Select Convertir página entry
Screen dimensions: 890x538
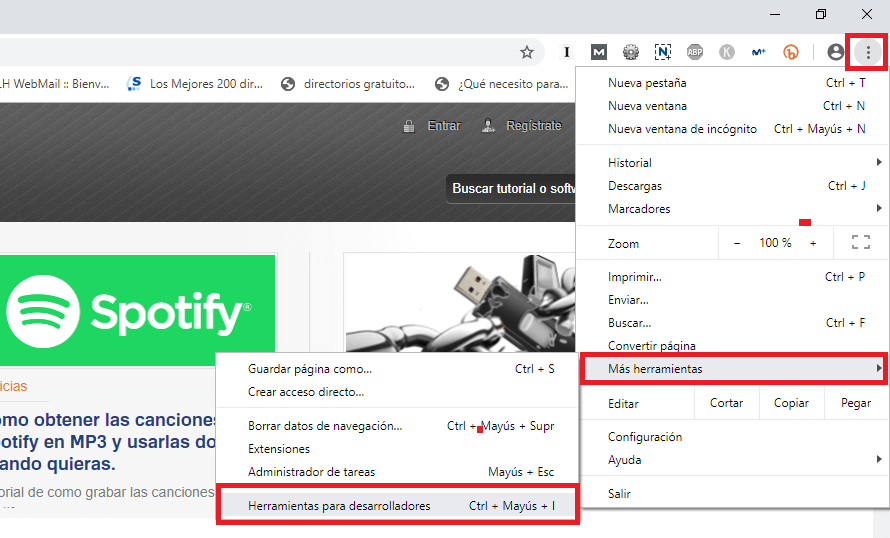(733, 346)
